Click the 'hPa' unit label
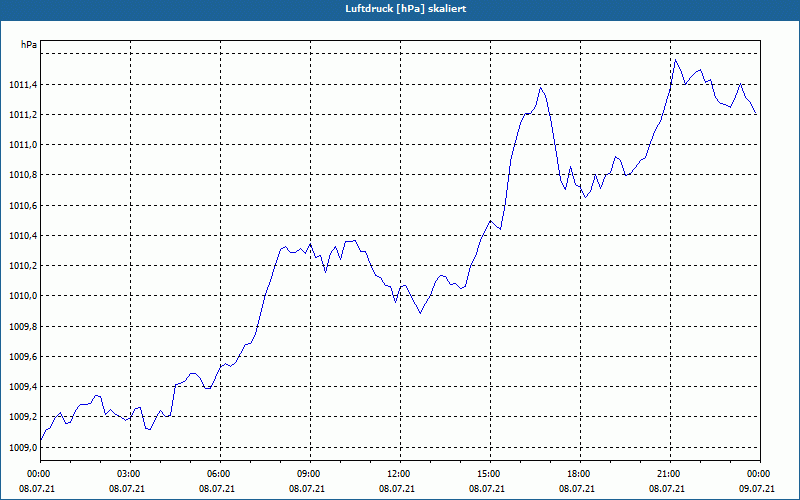The height and width of the screenshot is (500, 800). click(x=29, y=45)
